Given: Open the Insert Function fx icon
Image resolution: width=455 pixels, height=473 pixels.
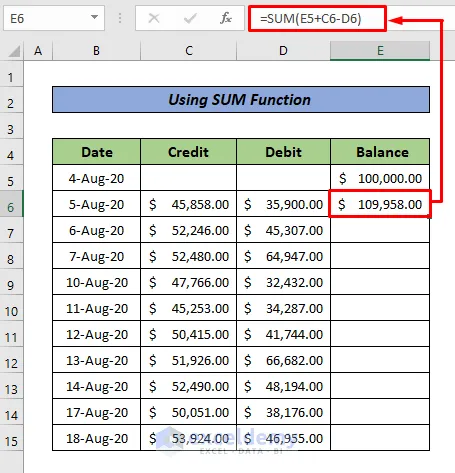Looking at the screenshot, I should pos(226,18).
